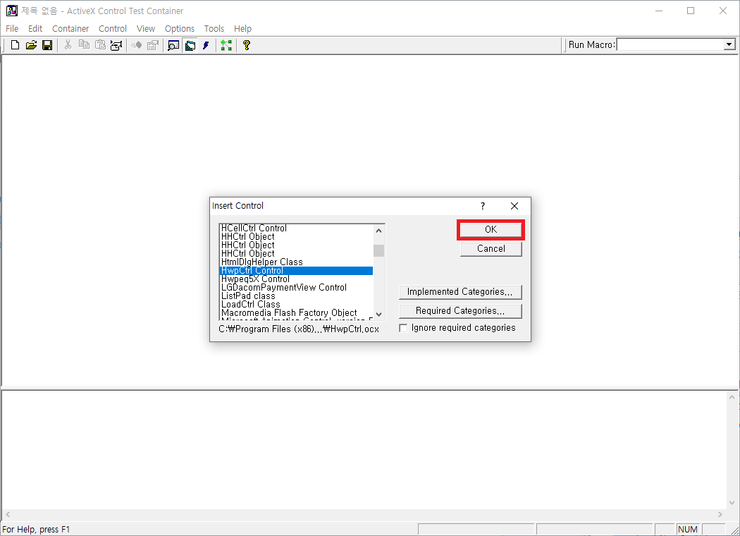The width and height of the screenshot is (740, 536).
Task: Click the dialog's question mark help button
Action: click(483, 206)
